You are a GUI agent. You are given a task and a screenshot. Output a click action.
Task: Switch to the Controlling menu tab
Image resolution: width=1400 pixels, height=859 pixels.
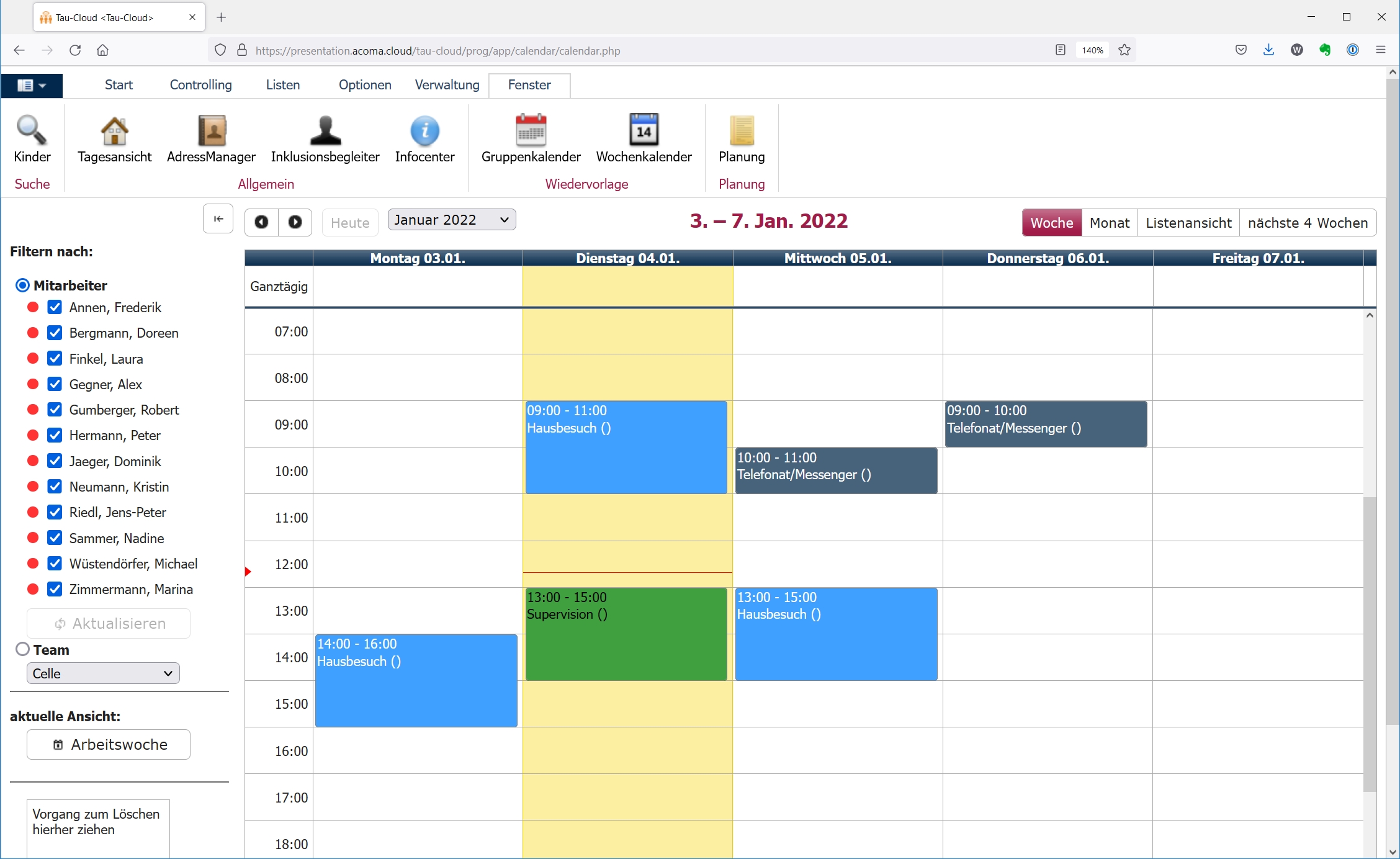200,85
